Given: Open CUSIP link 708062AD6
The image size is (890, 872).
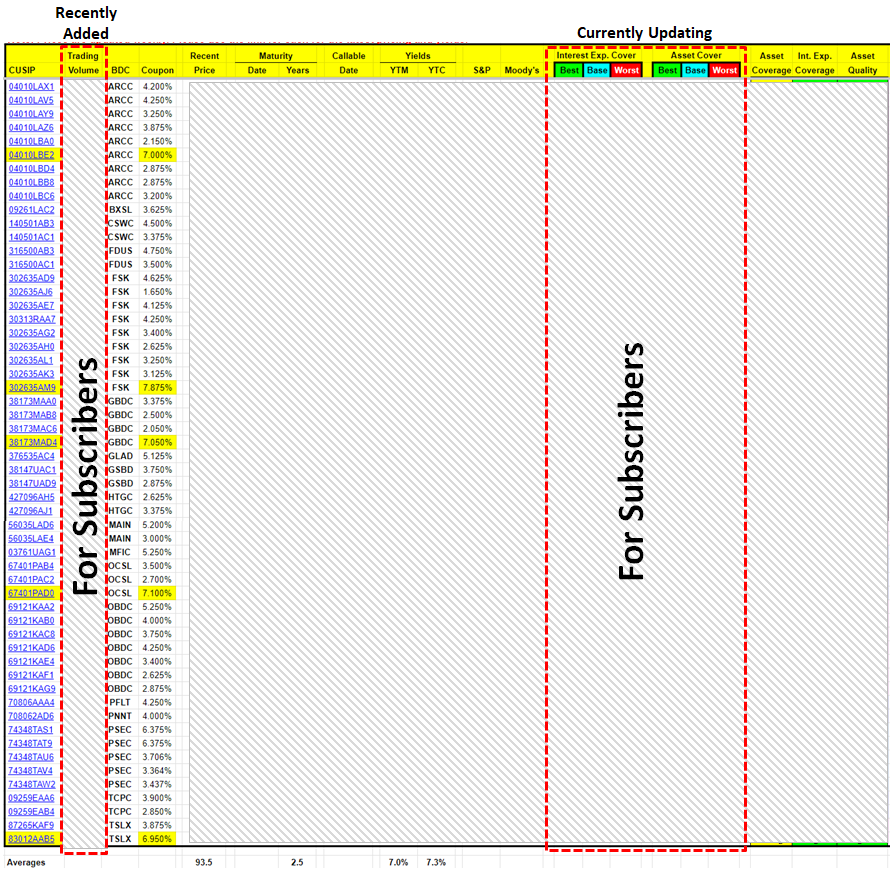Looking at the screenshot, I should coord(31,716).
